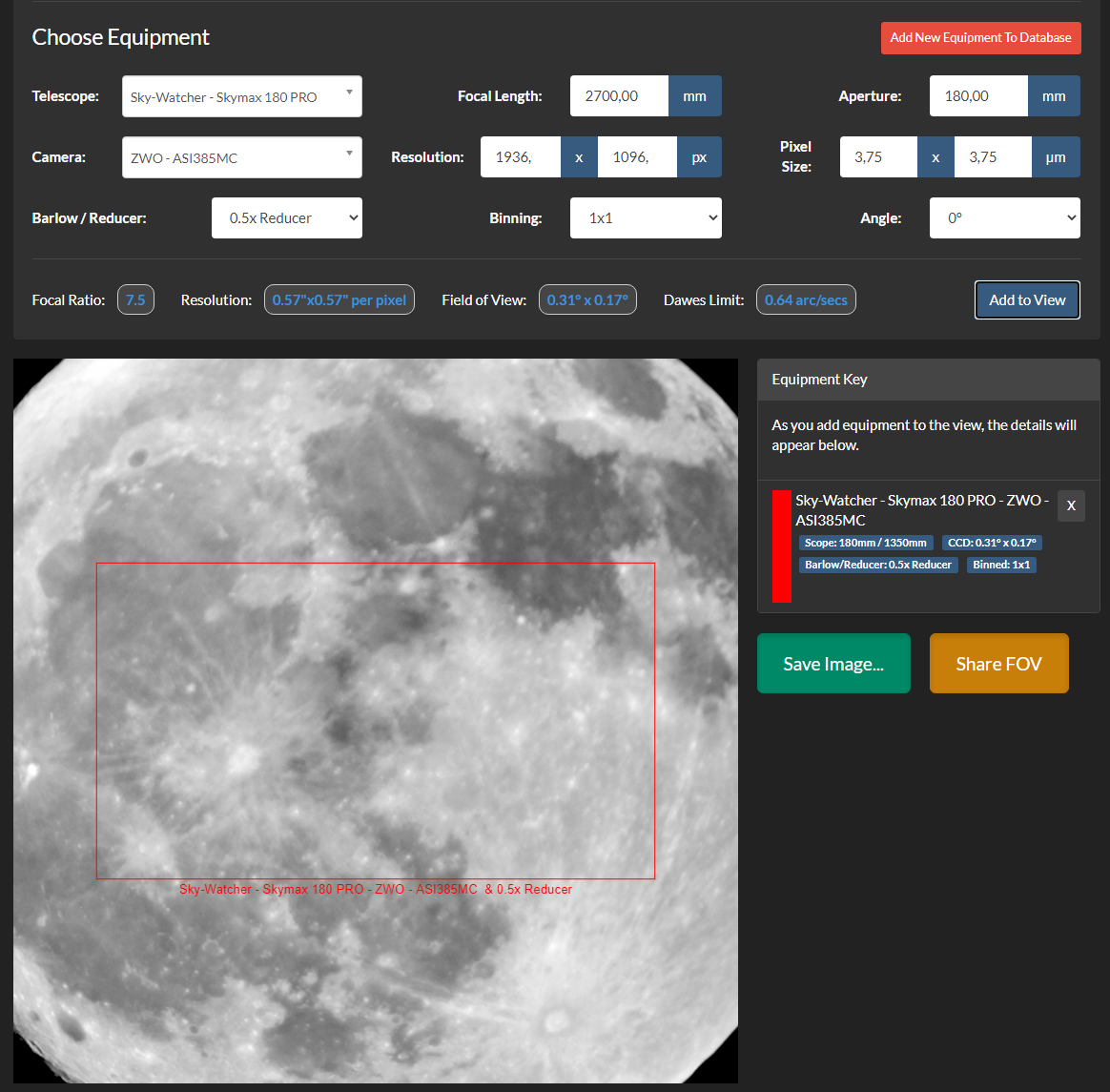This screenshot has height=1092, width=1110.
Task: Open the Binning dropdown
Action: 646,218
